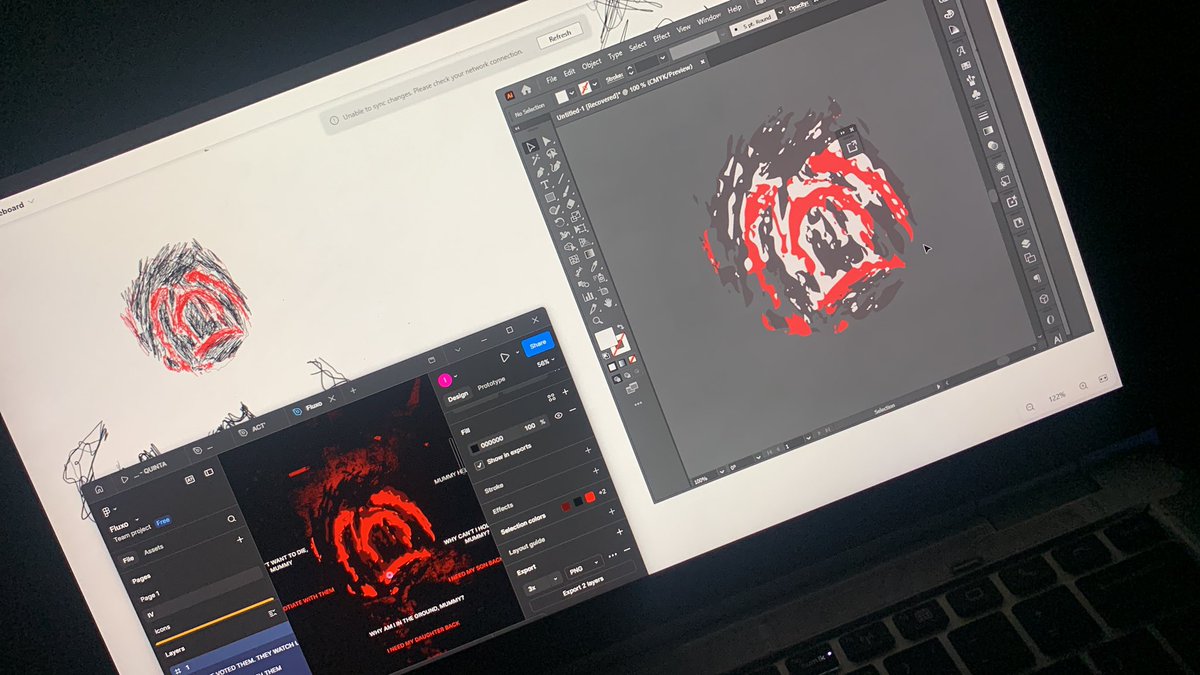
Task: Open Edit Toolbar three-dots in Illustrator
Action: [x=638, y=404]
